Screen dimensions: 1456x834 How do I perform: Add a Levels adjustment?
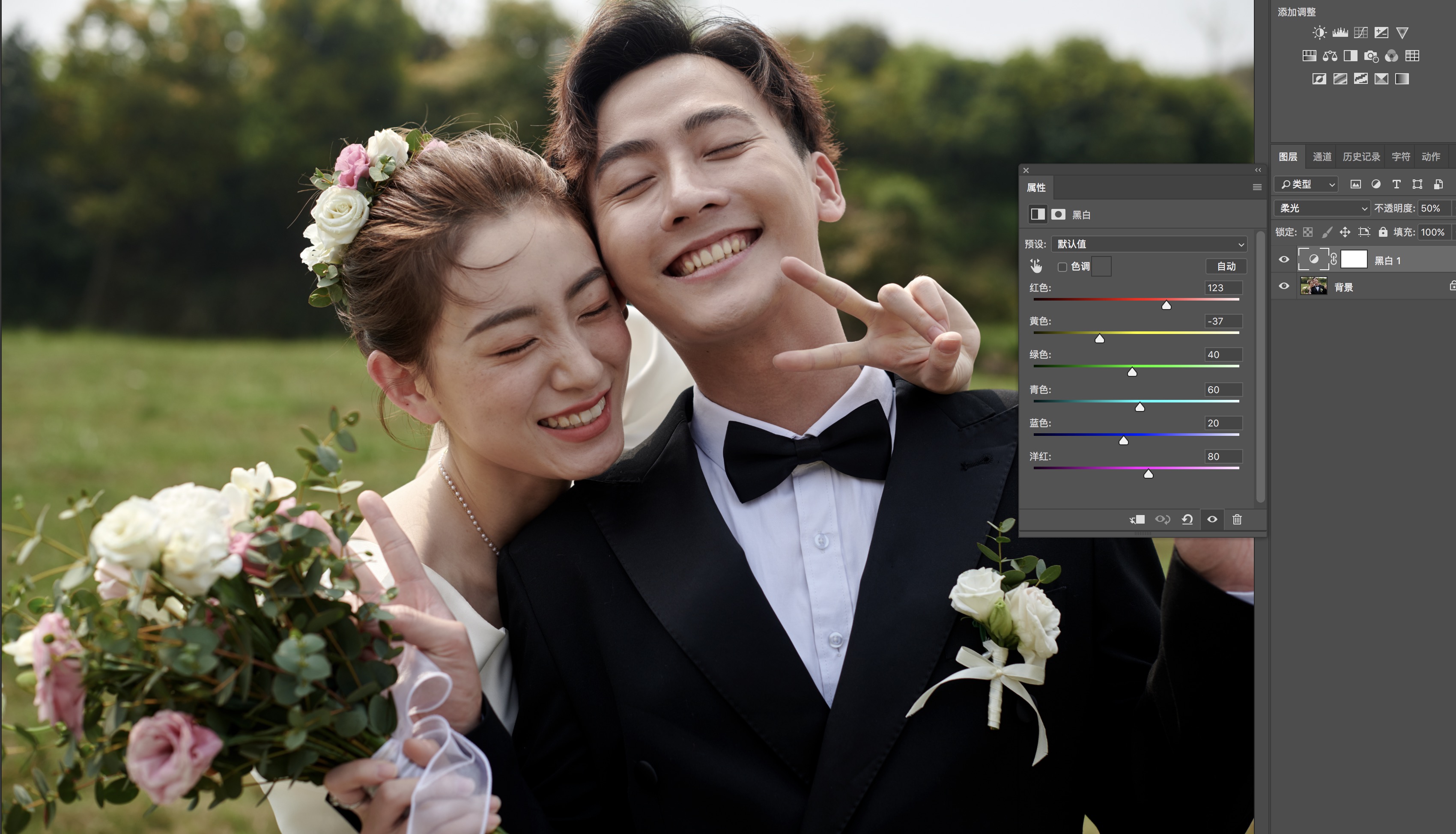(x=1340, y=33)
